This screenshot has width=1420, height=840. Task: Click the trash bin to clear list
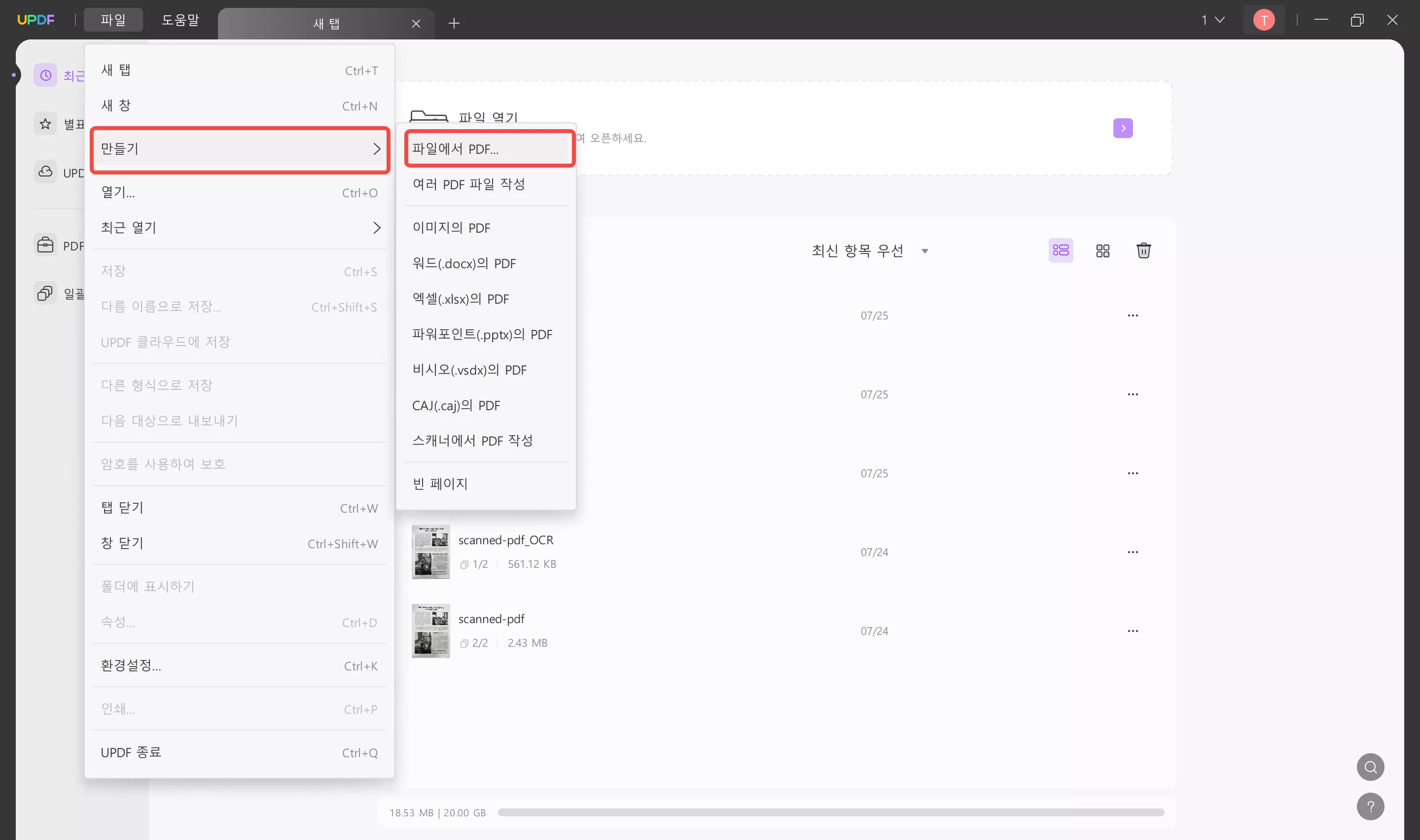pos(1144,250)
